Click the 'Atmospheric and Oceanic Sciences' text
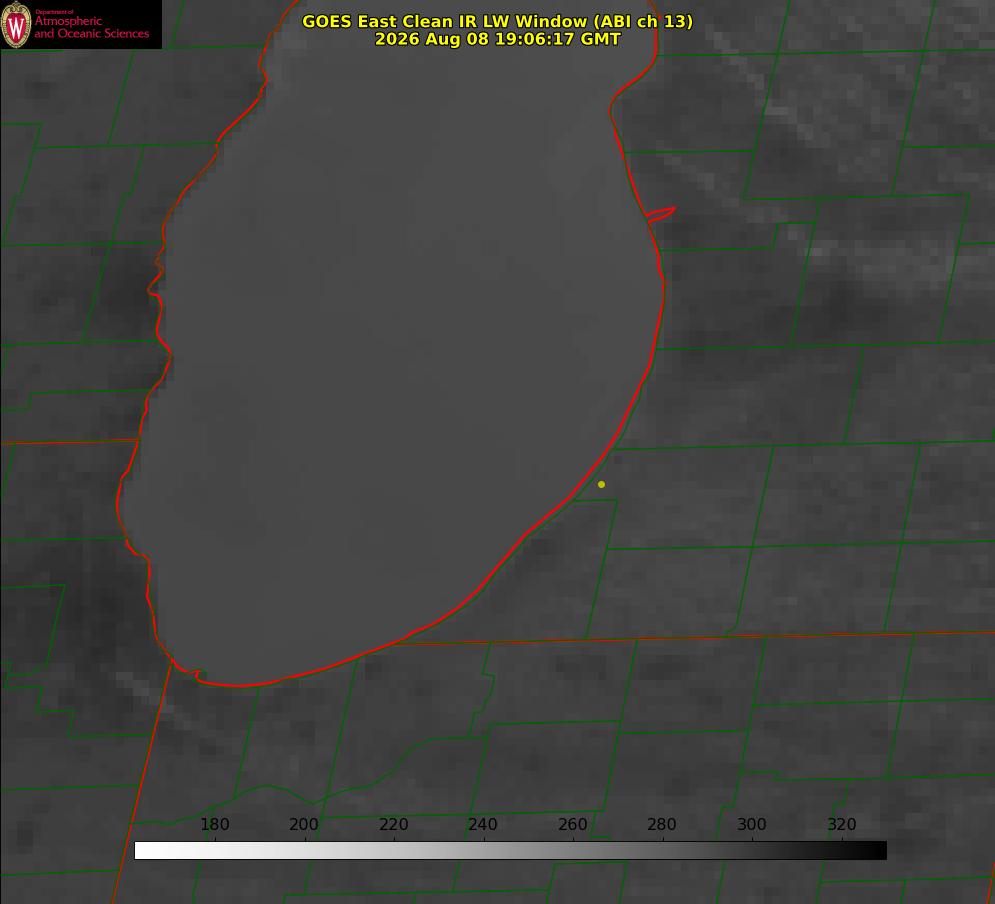The height and width of the screenshot is (904, 995). pos(91,27)
